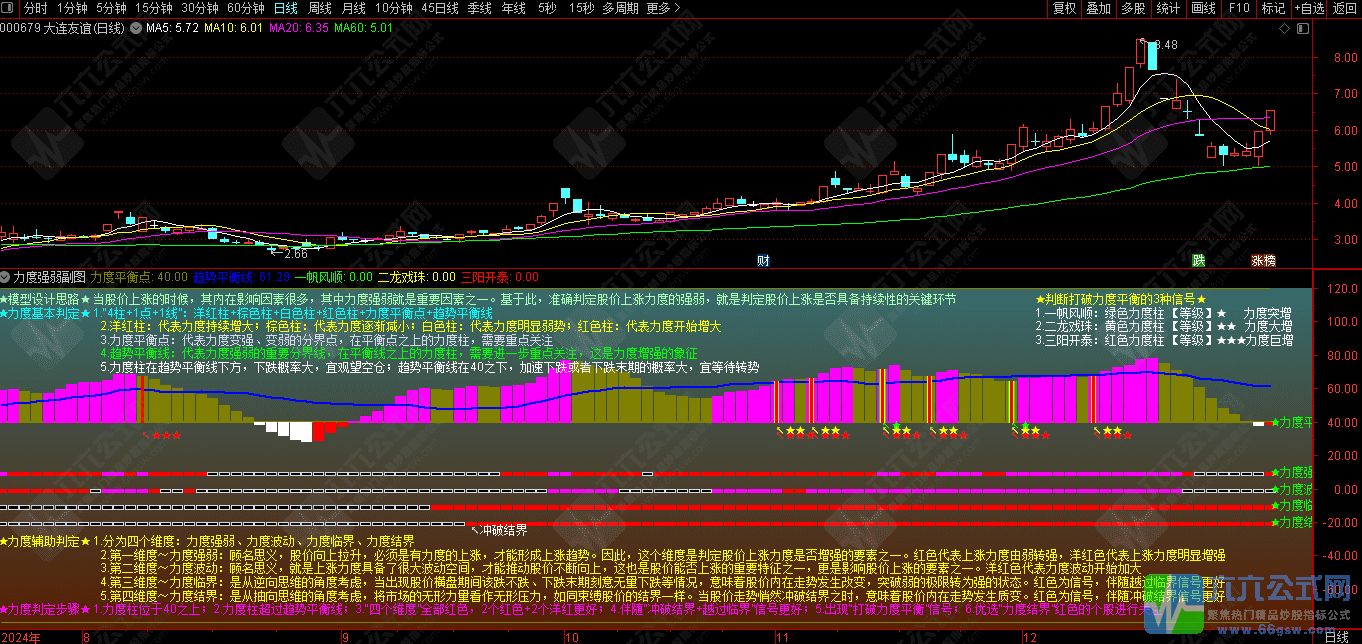
Task: Click the side-panel layout icon near top right
Action: click(1303, 28)
